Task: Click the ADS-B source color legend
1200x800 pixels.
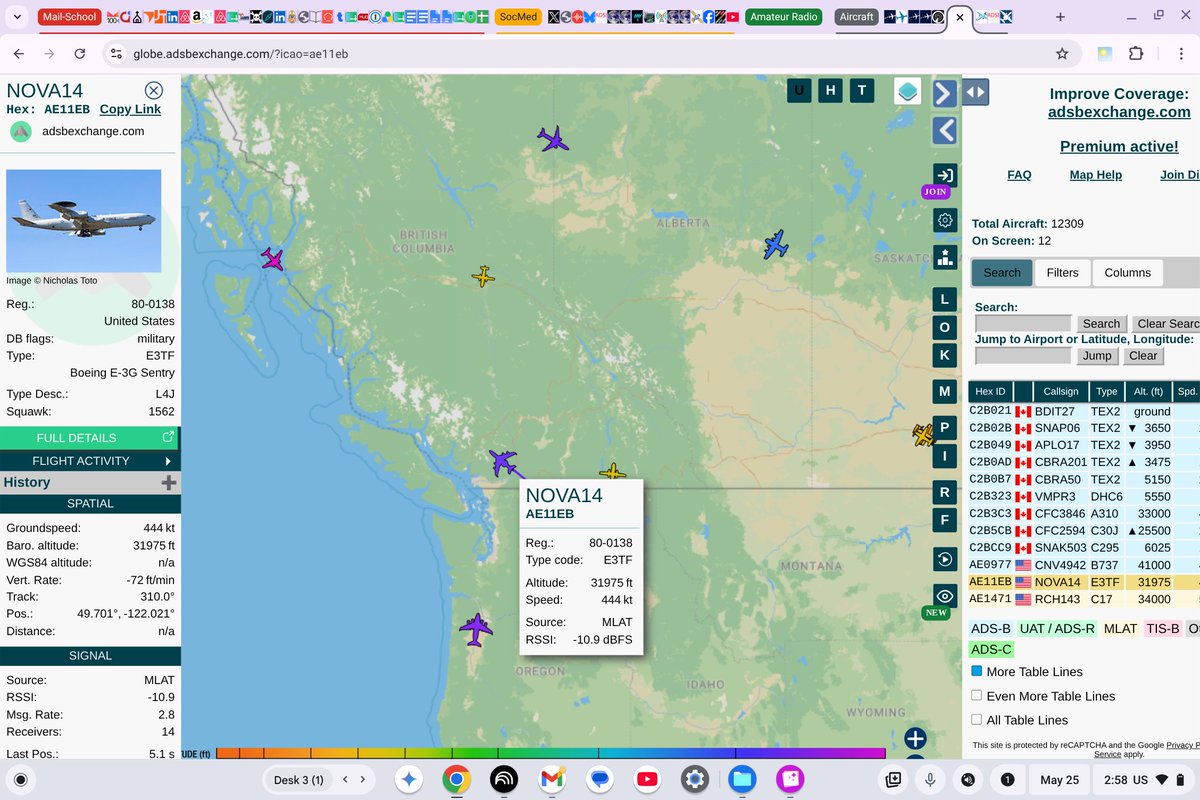Action: 990,628
